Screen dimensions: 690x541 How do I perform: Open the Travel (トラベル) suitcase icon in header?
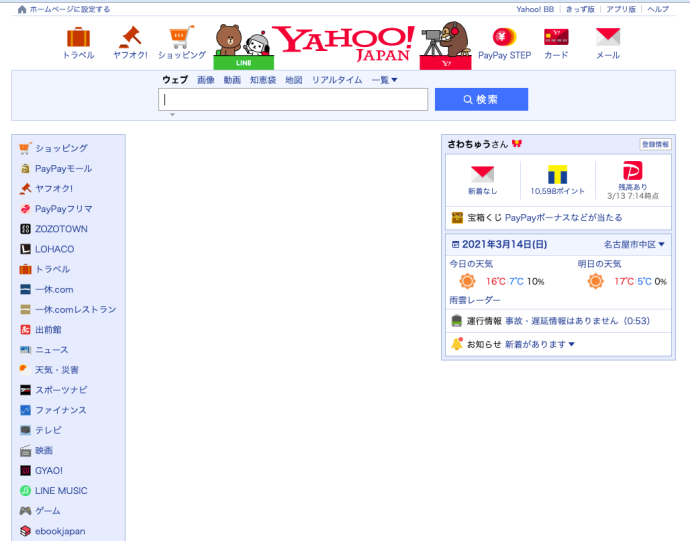(78, 38)
